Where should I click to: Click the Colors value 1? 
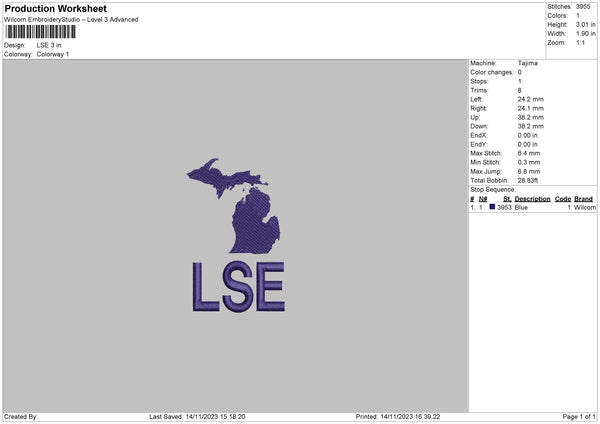coord(578,16)
